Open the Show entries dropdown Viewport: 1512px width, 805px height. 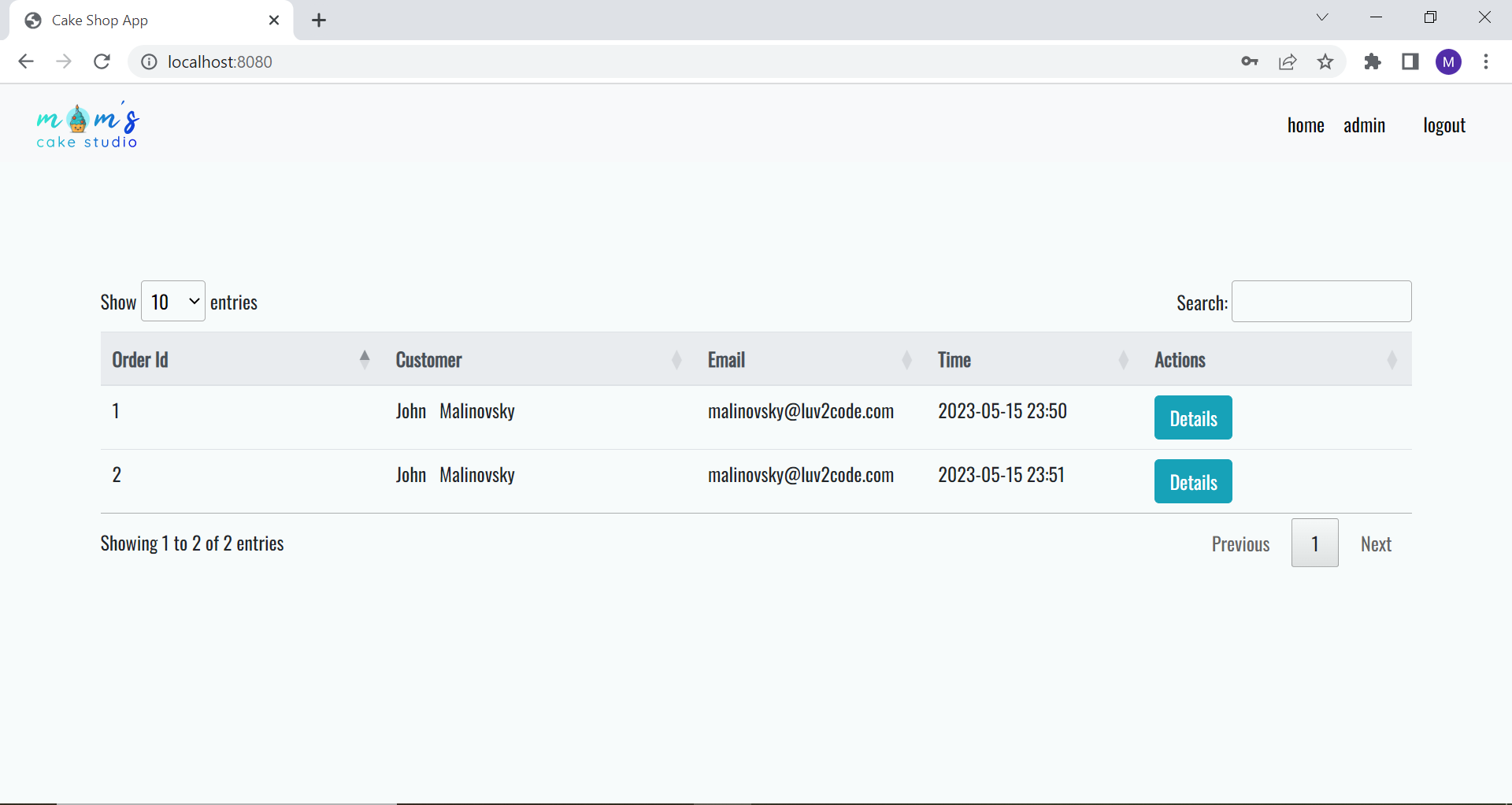pyautogui.click(x=172, y=301)
